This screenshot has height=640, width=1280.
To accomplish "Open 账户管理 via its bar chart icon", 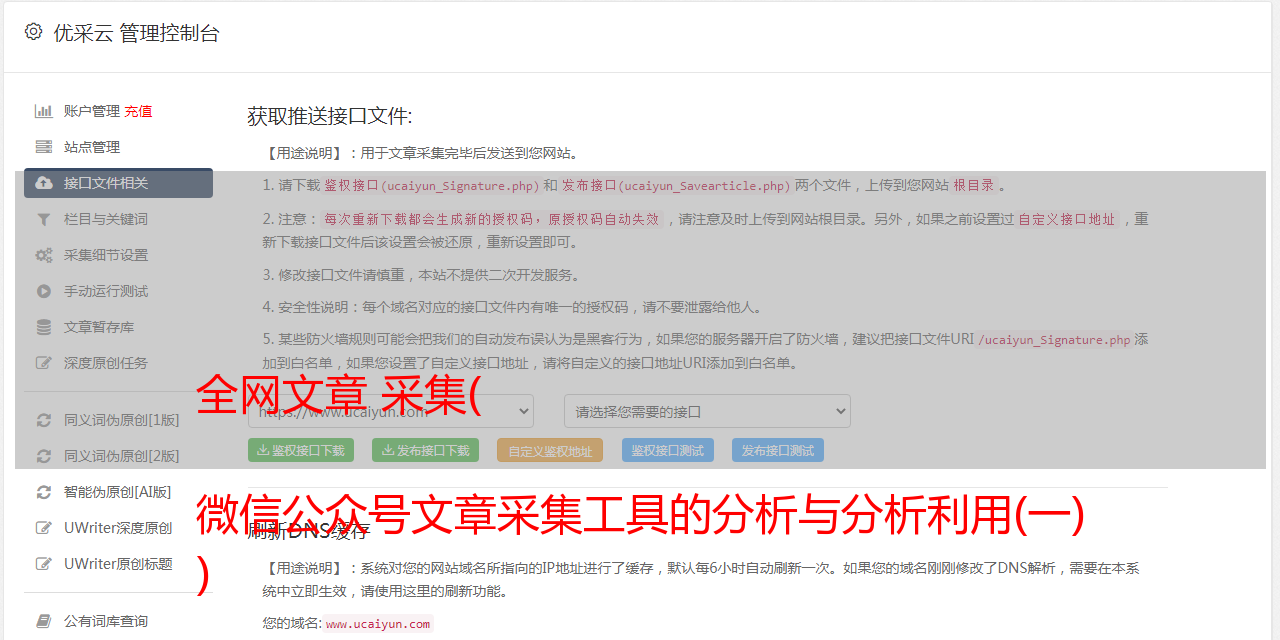I will point(44,111).
